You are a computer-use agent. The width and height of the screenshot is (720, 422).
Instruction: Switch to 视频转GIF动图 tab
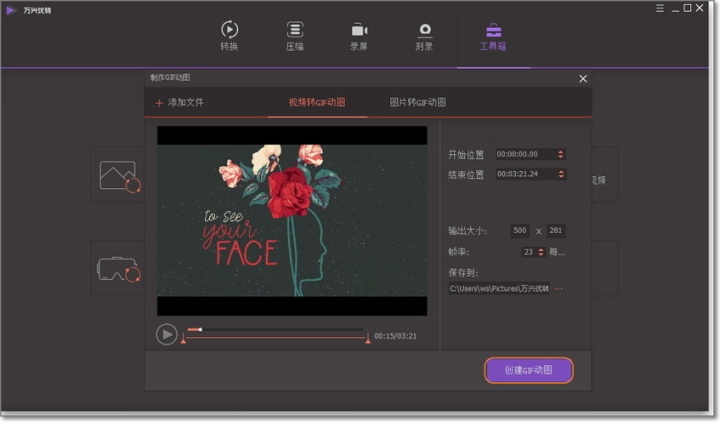tap(317, 102)
